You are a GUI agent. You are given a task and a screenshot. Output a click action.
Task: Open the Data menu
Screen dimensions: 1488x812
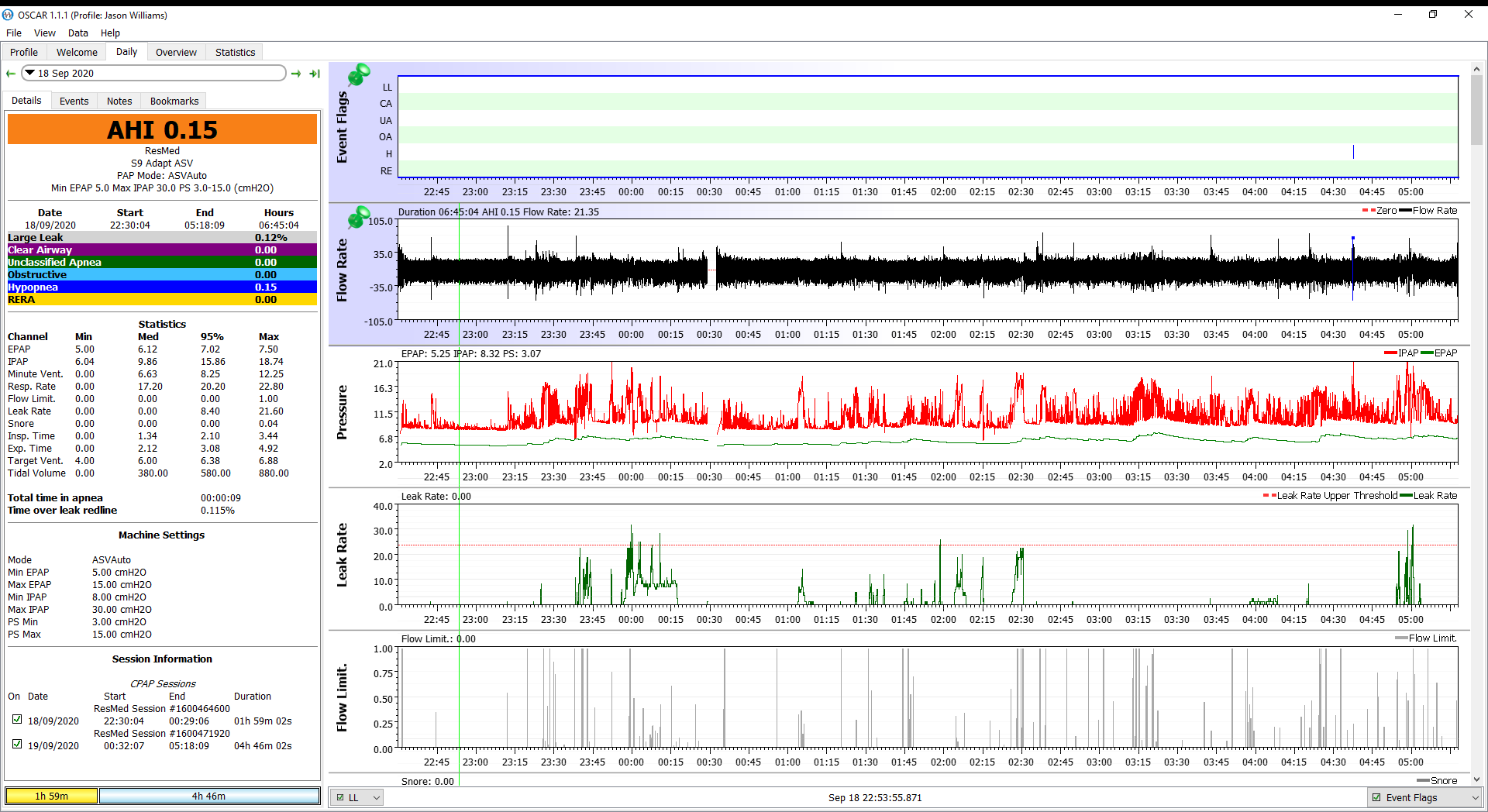coord(78,33)
